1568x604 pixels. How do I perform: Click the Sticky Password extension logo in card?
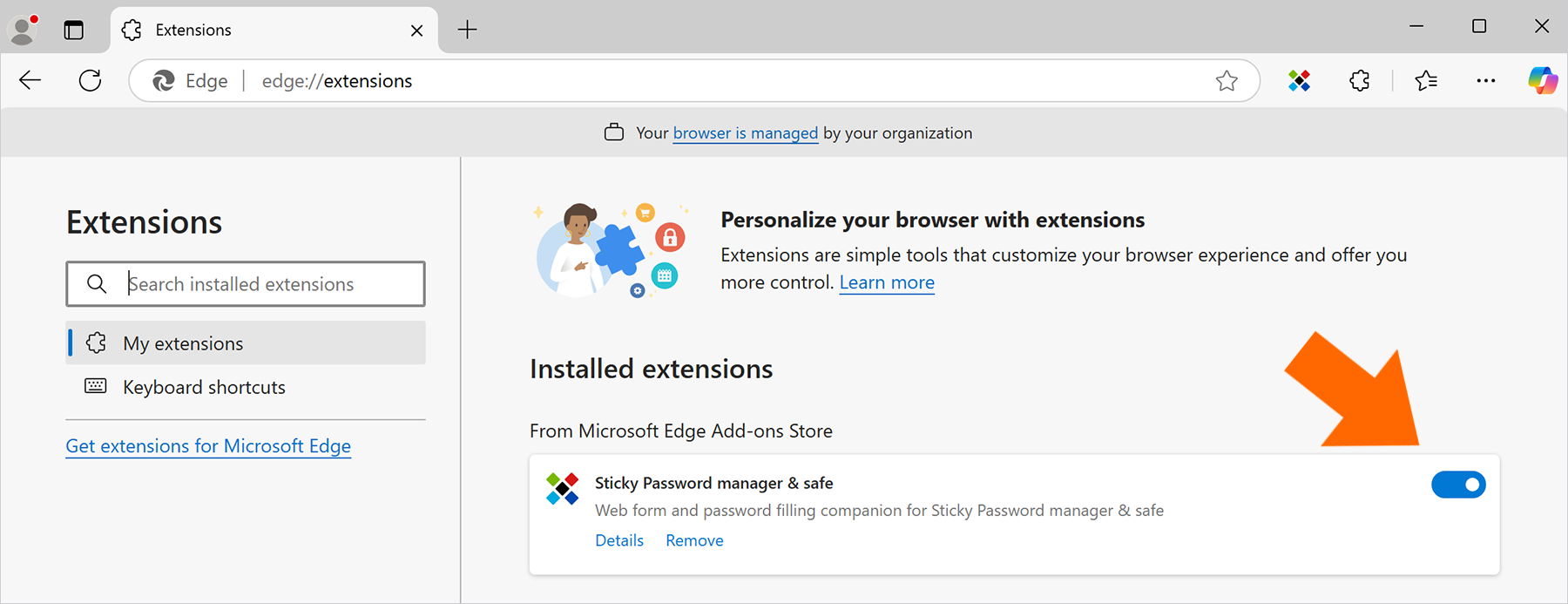pos(562,489)
